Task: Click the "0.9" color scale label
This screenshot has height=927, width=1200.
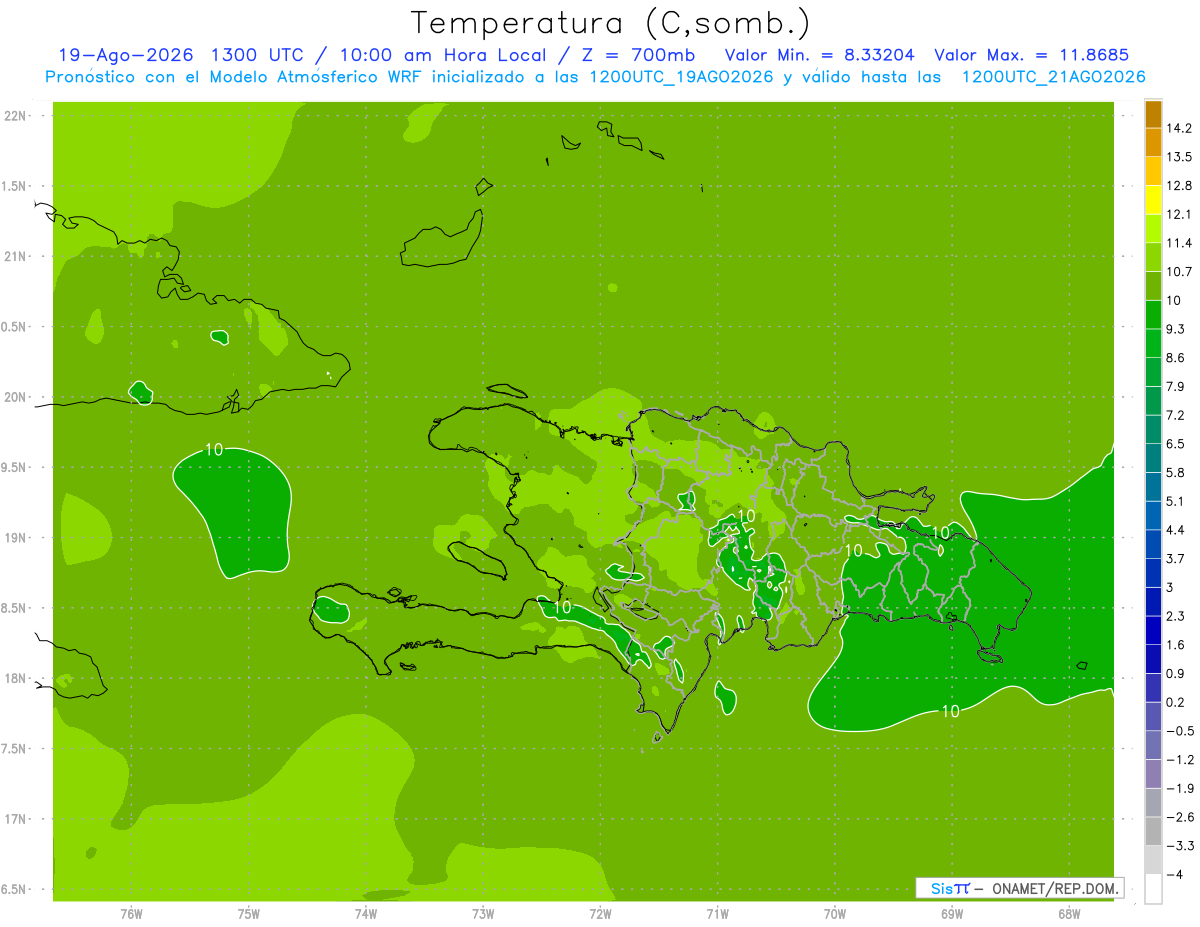Action: click(x=1175, y=673)
